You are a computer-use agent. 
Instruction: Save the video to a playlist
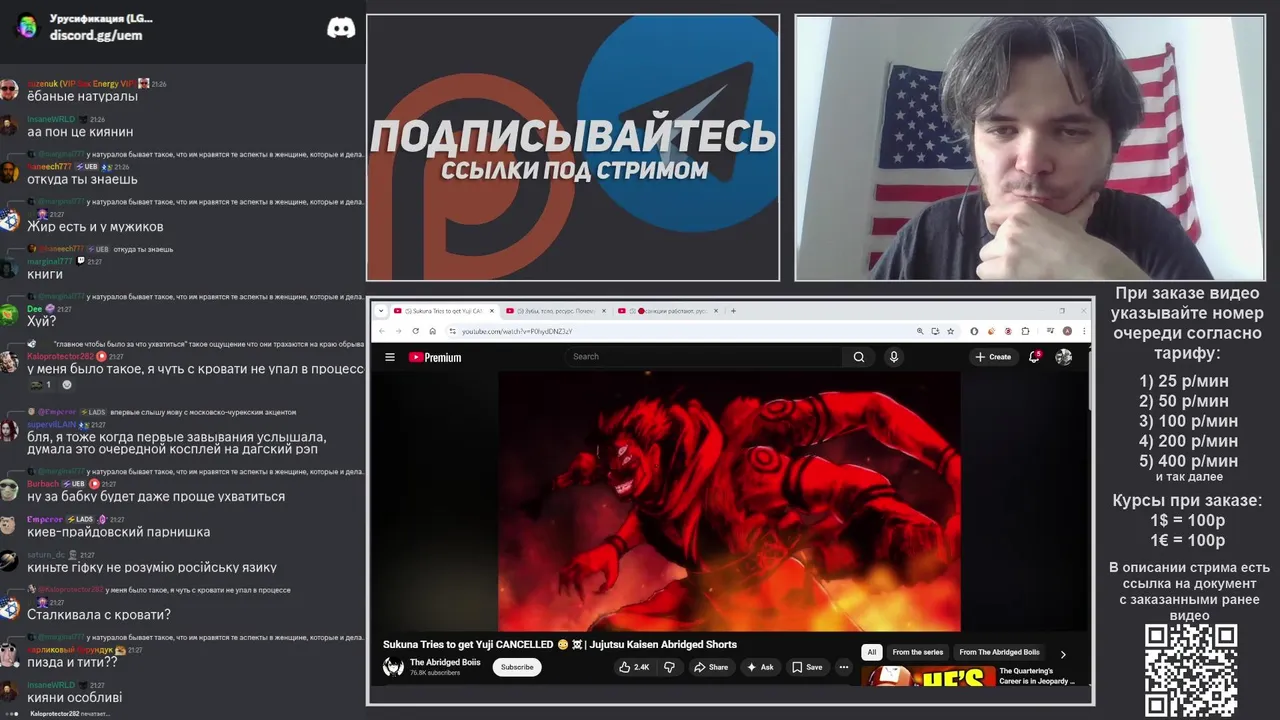click(807, 667)
